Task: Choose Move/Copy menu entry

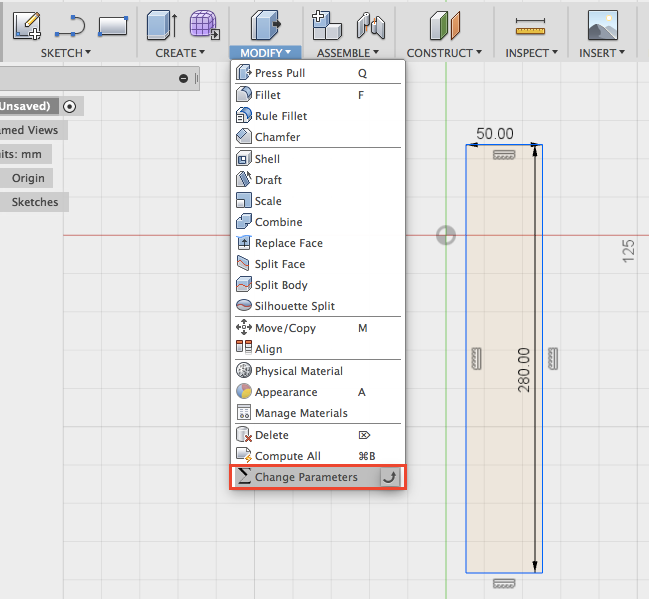Action: tap(318, 328)
